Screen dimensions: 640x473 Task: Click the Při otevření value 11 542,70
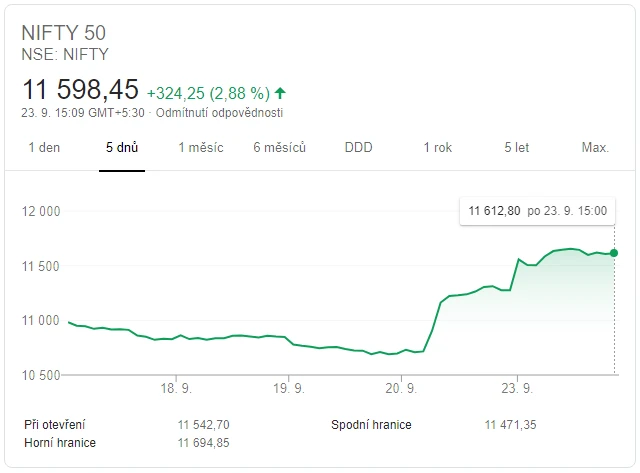204,425
